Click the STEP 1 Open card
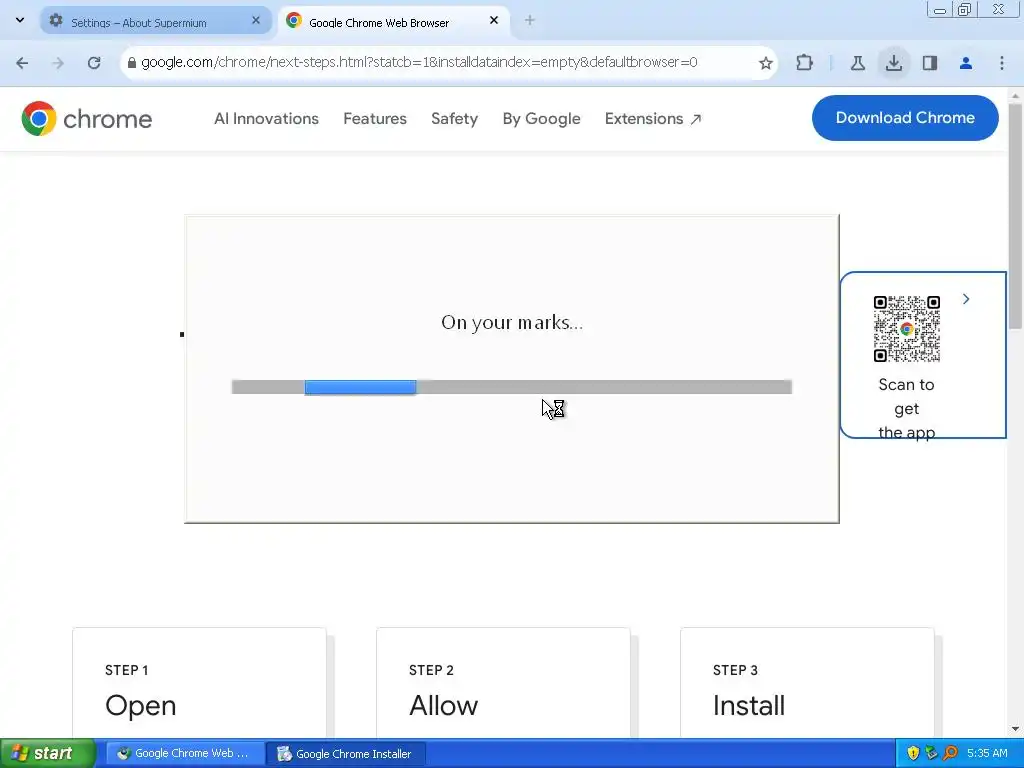Screen dimensions: 1024x768 click(199, 683)
